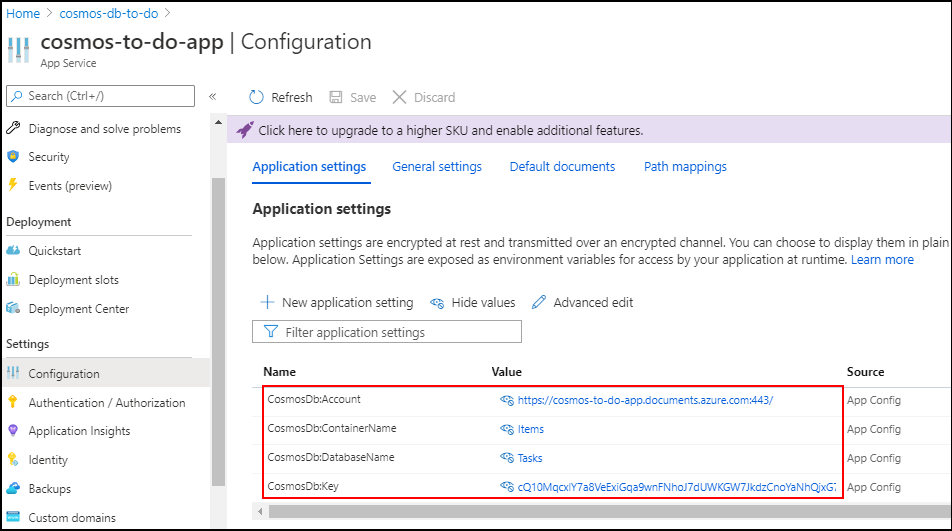Click the Search (Ctrl+/) box
Screen dimensions: 952x531
tap(101, 96)
